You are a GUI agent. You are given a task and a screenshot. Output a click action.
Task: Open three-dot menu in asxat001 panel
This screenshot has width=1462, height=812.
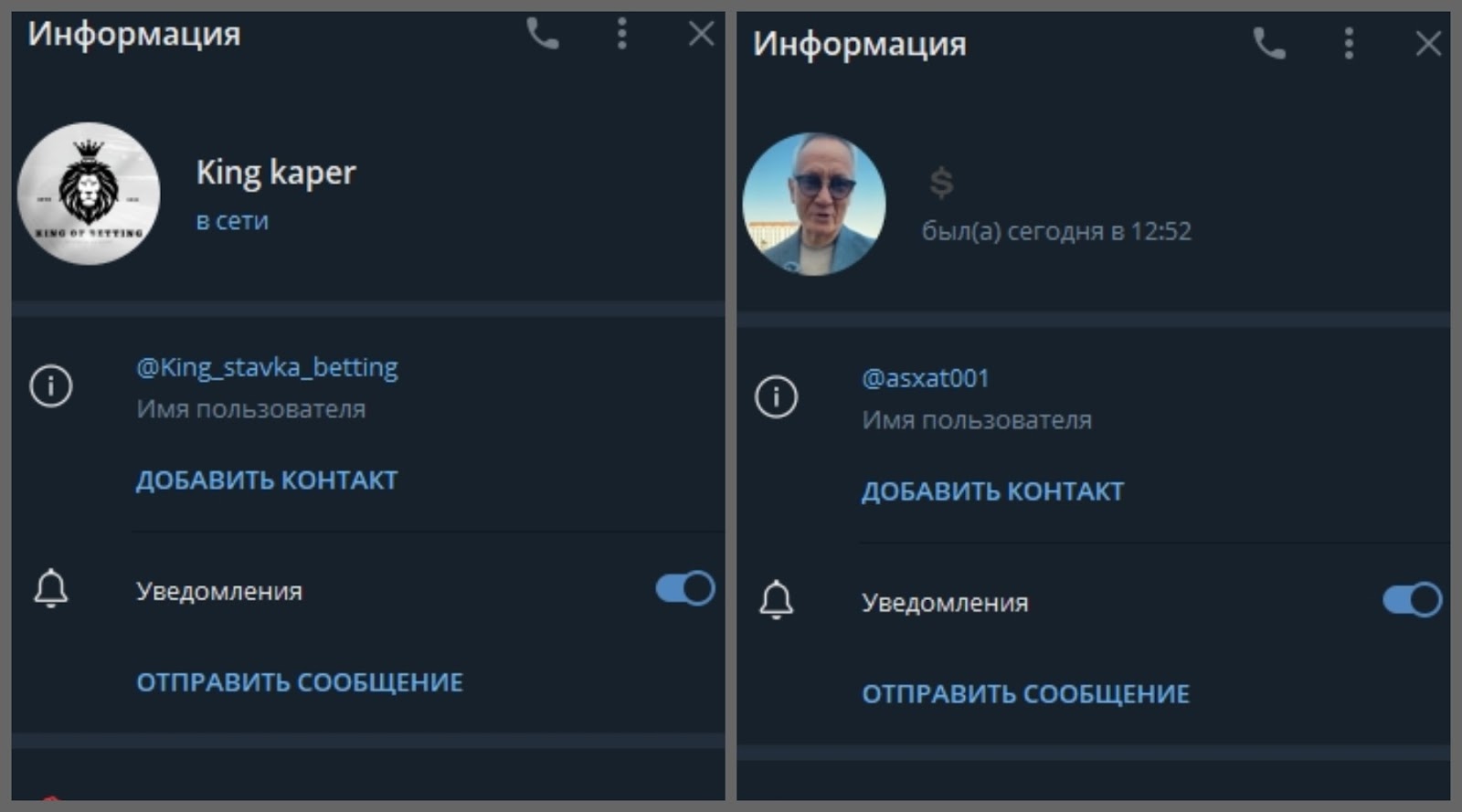(1349, 44)
